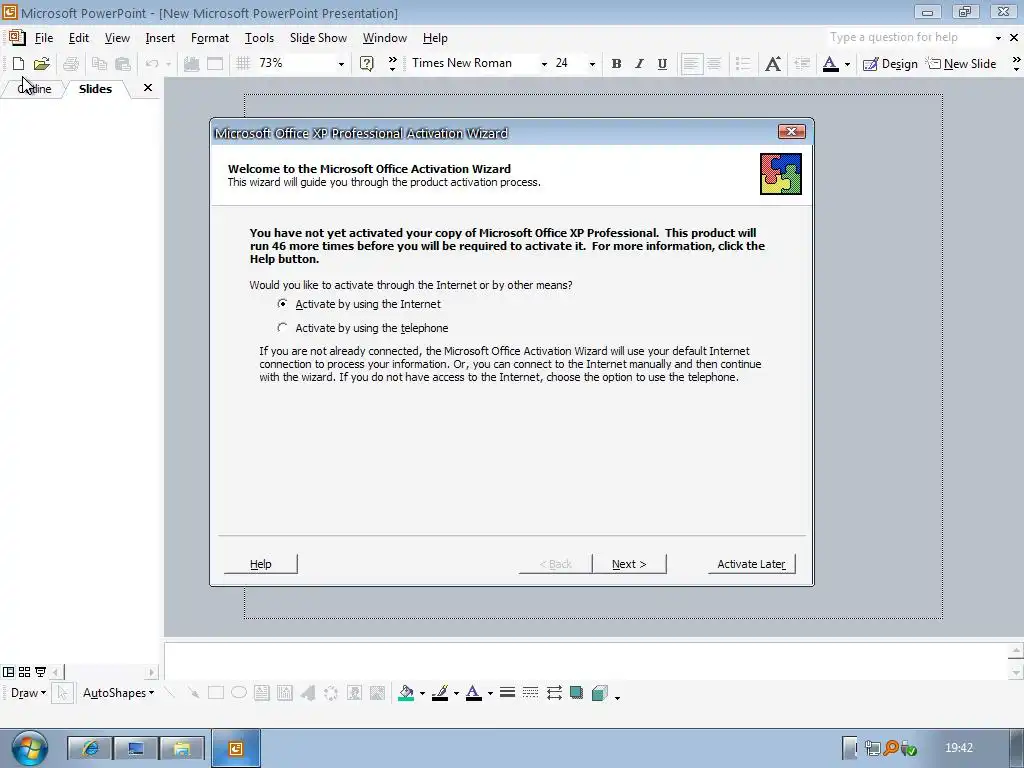The image size is (1024, 768).
Task: Click the Shadow Style icon
Action: [576, 693]
